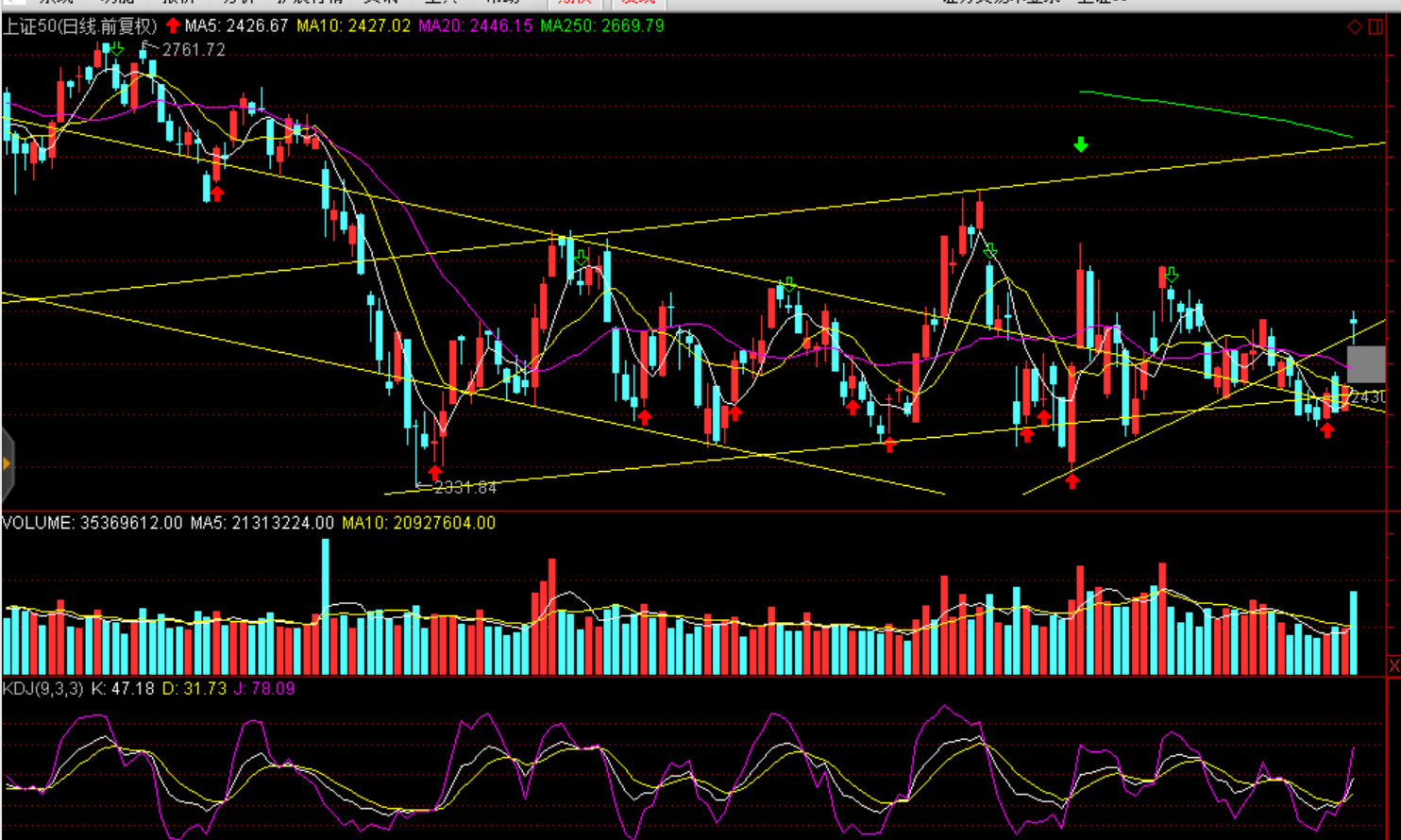Click the gray box on right price axis
The width and height of the screenshot is (1401, 840).
1365,364
